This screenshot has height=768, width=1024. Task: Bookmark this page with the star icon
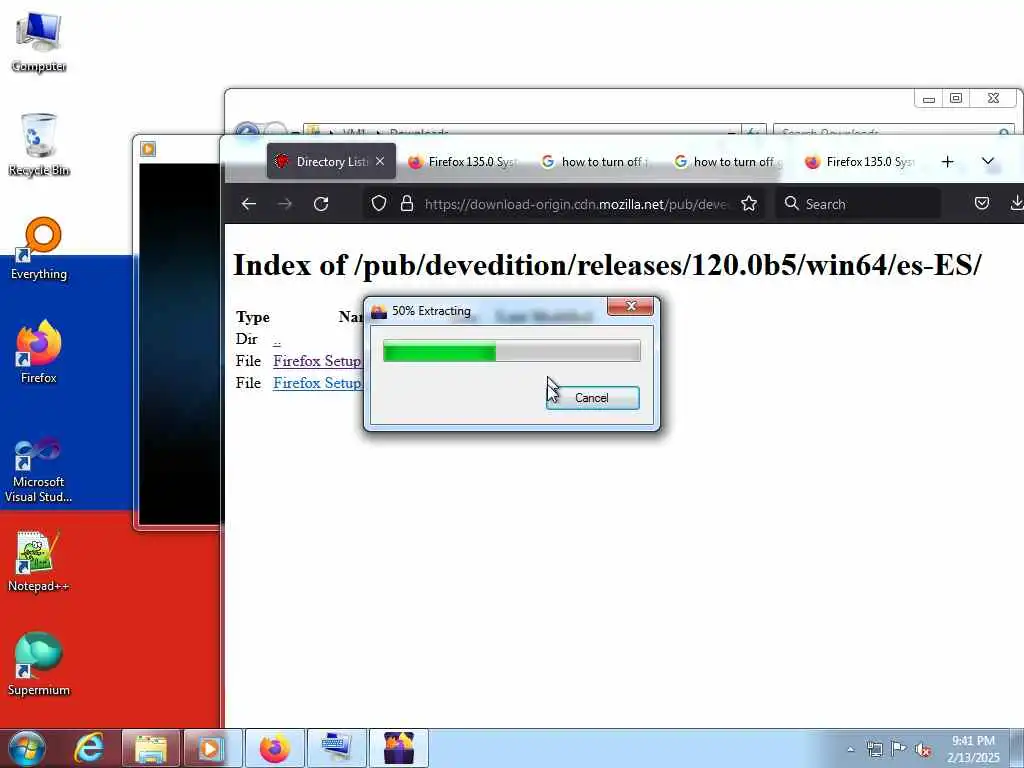click(749, 204)
